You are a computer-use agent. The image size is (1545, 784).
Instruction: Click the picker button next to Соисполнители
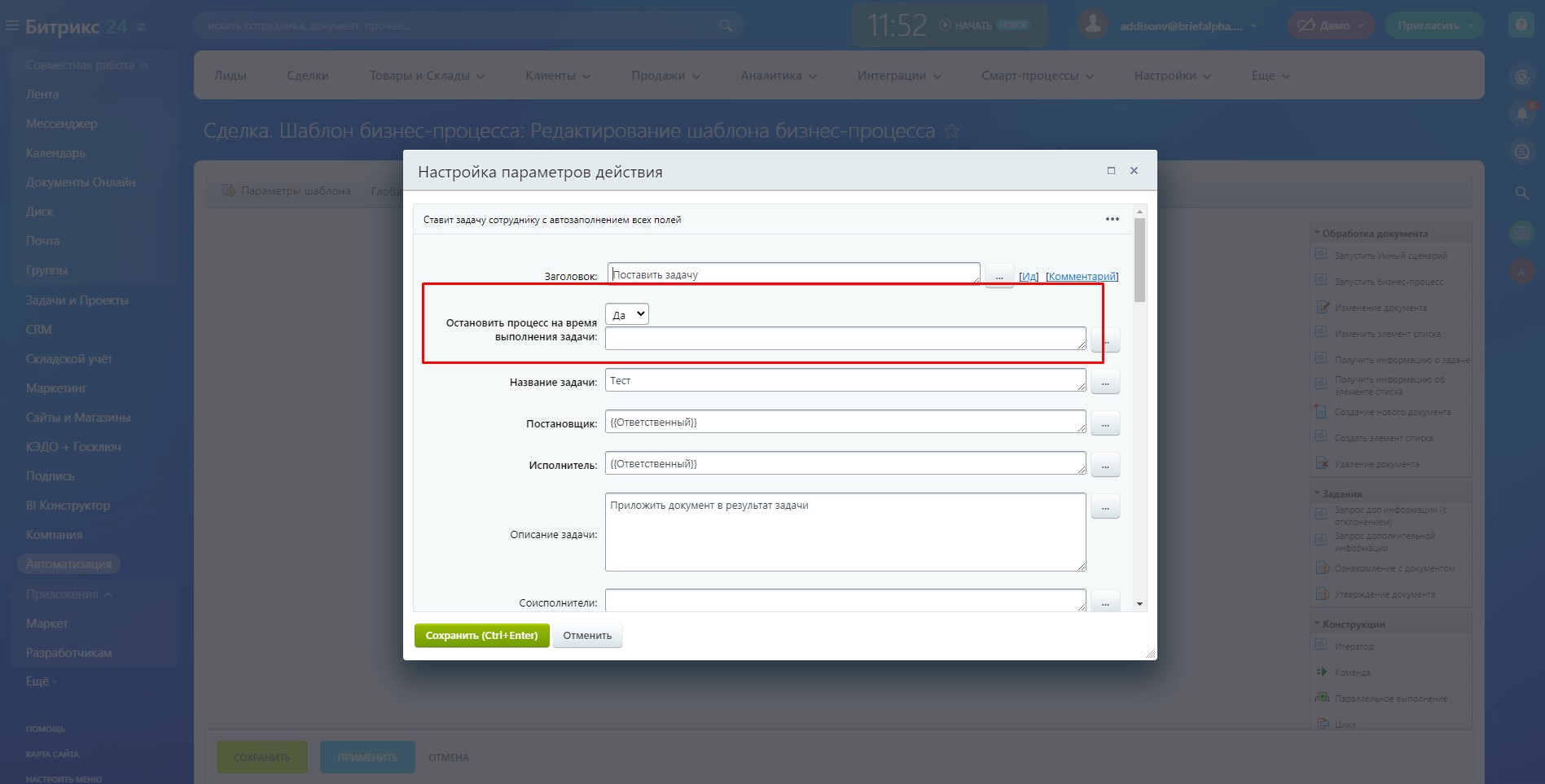point(1105,602)
